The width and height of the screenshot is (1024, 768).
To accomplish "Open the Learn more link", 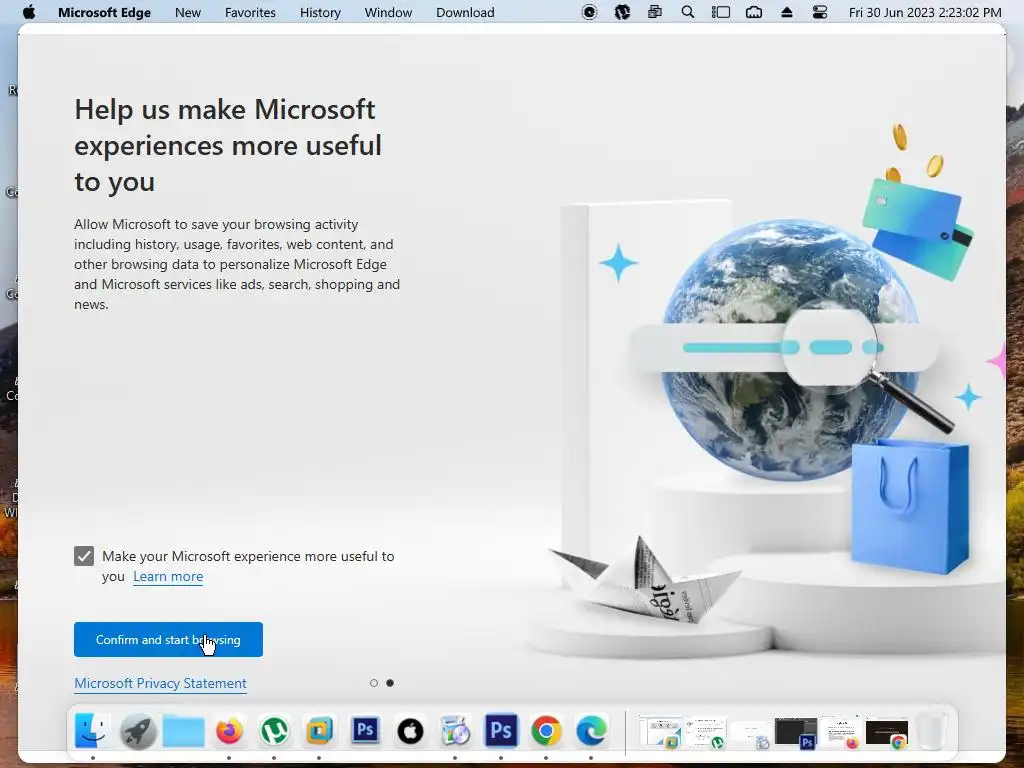I will point(168,577).
